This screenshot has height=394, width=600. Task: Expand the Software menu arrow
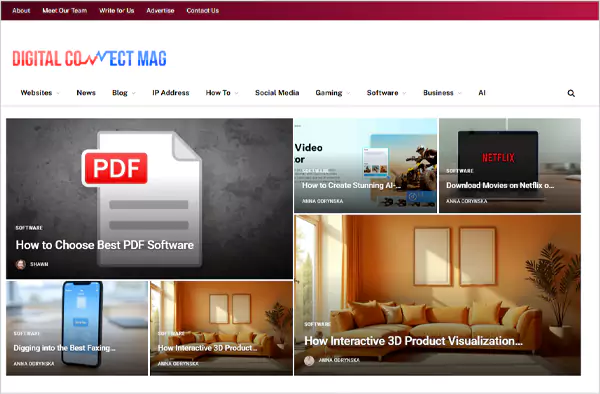click(404, 93)
